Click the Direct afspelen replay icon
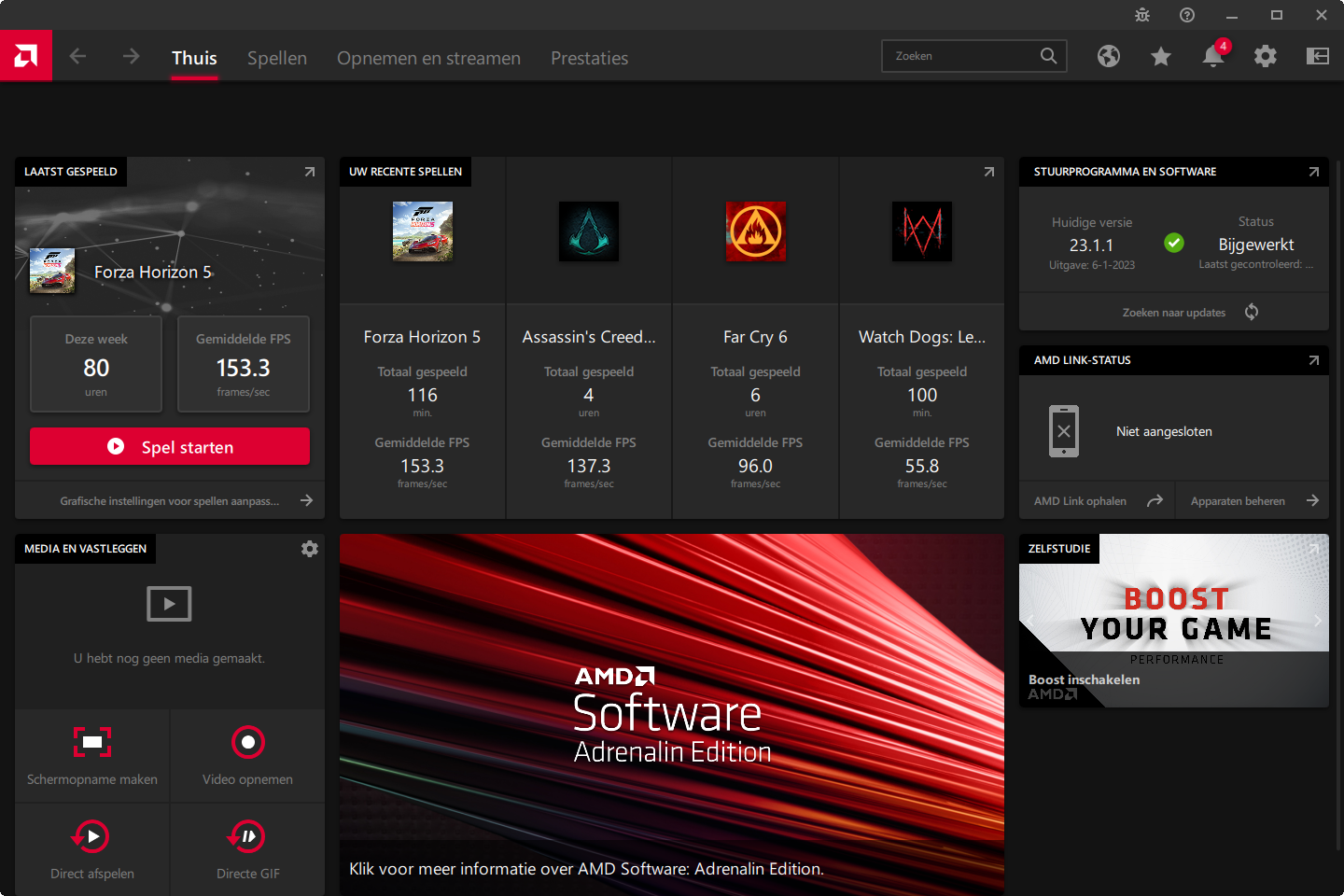 click(91, 836)
